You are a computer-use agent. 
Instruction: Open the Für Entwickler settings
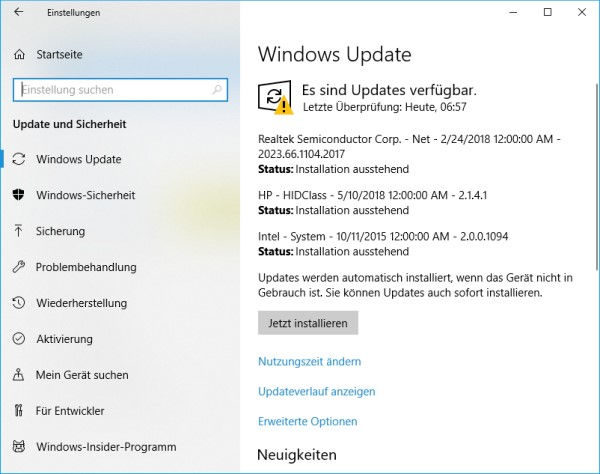[x=70, y=411]
